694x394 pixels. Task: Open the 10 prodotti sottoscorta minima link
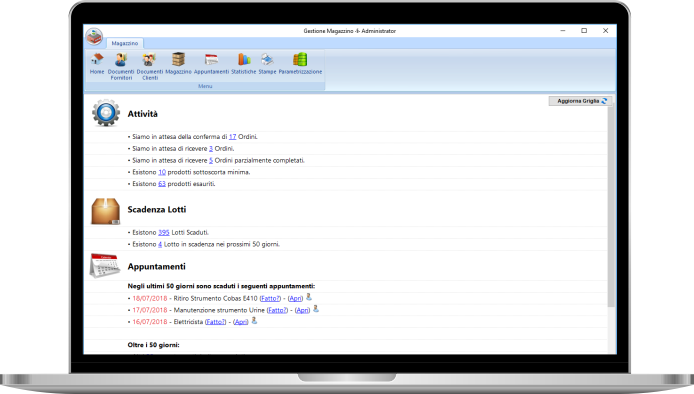[x=162, y=172]
